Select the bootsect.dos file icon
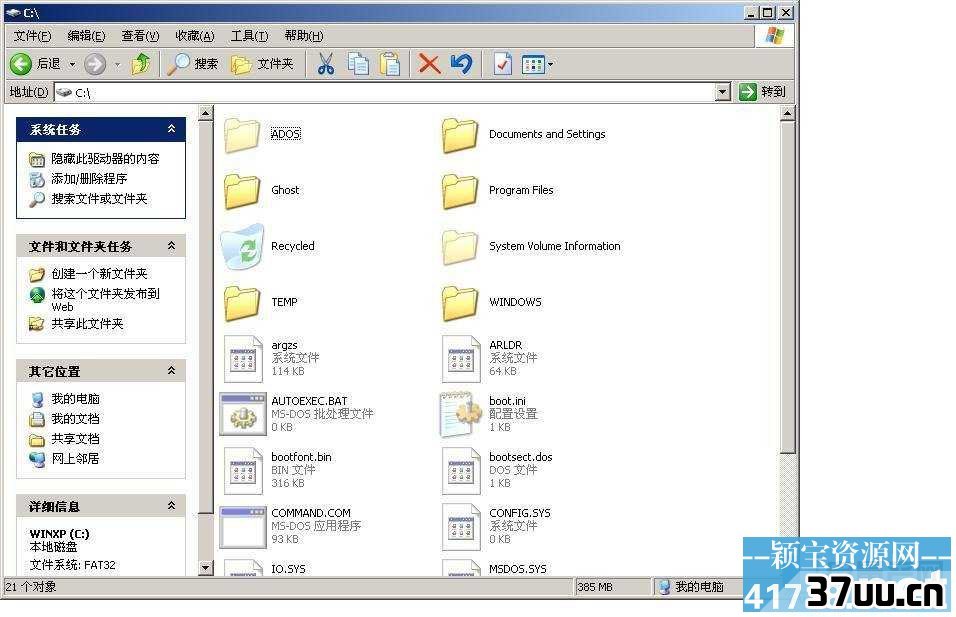This screenshot has height=617, width=956. 461,471
